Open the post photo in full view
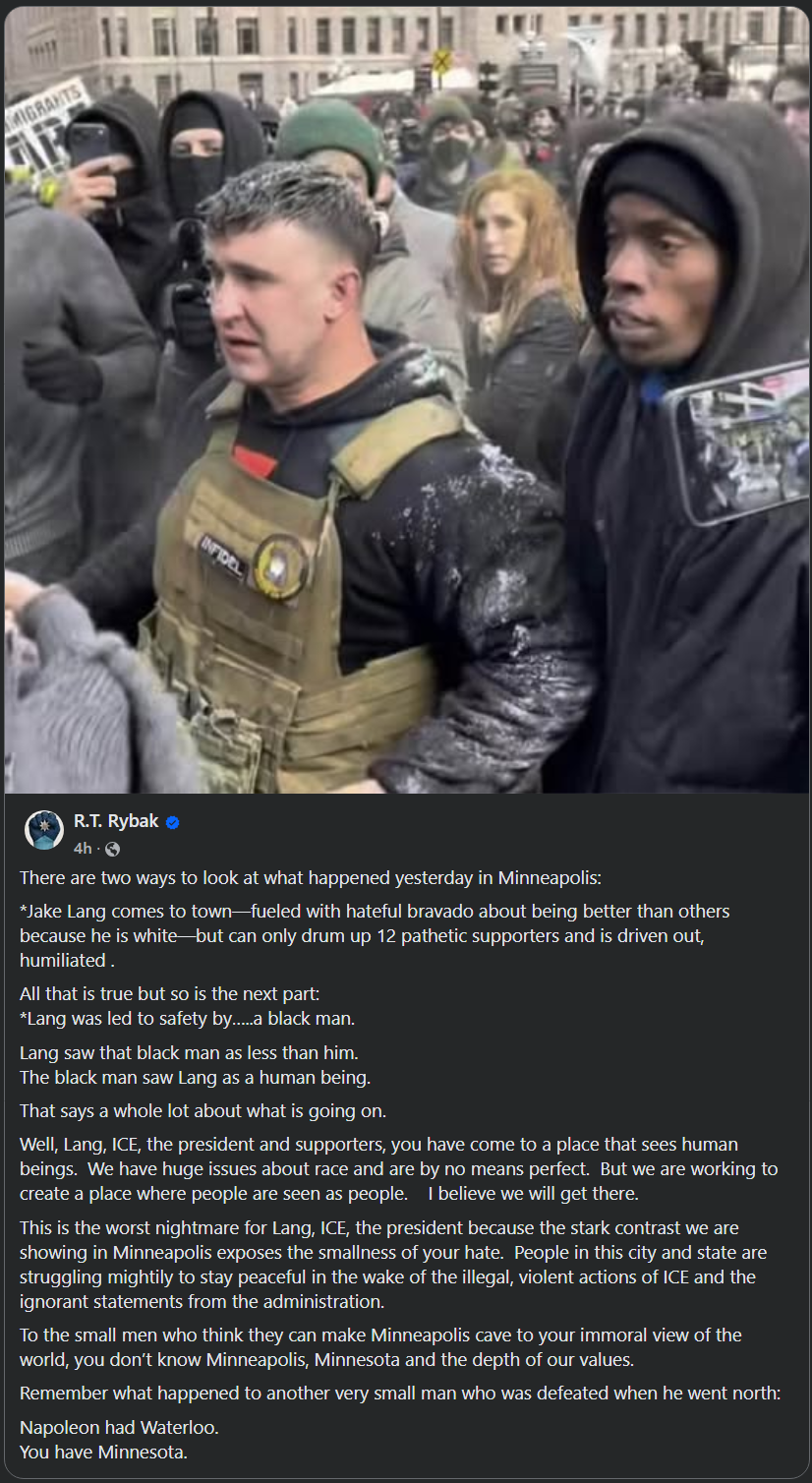This screenshot has width=812, height=1483. [407, 399]
